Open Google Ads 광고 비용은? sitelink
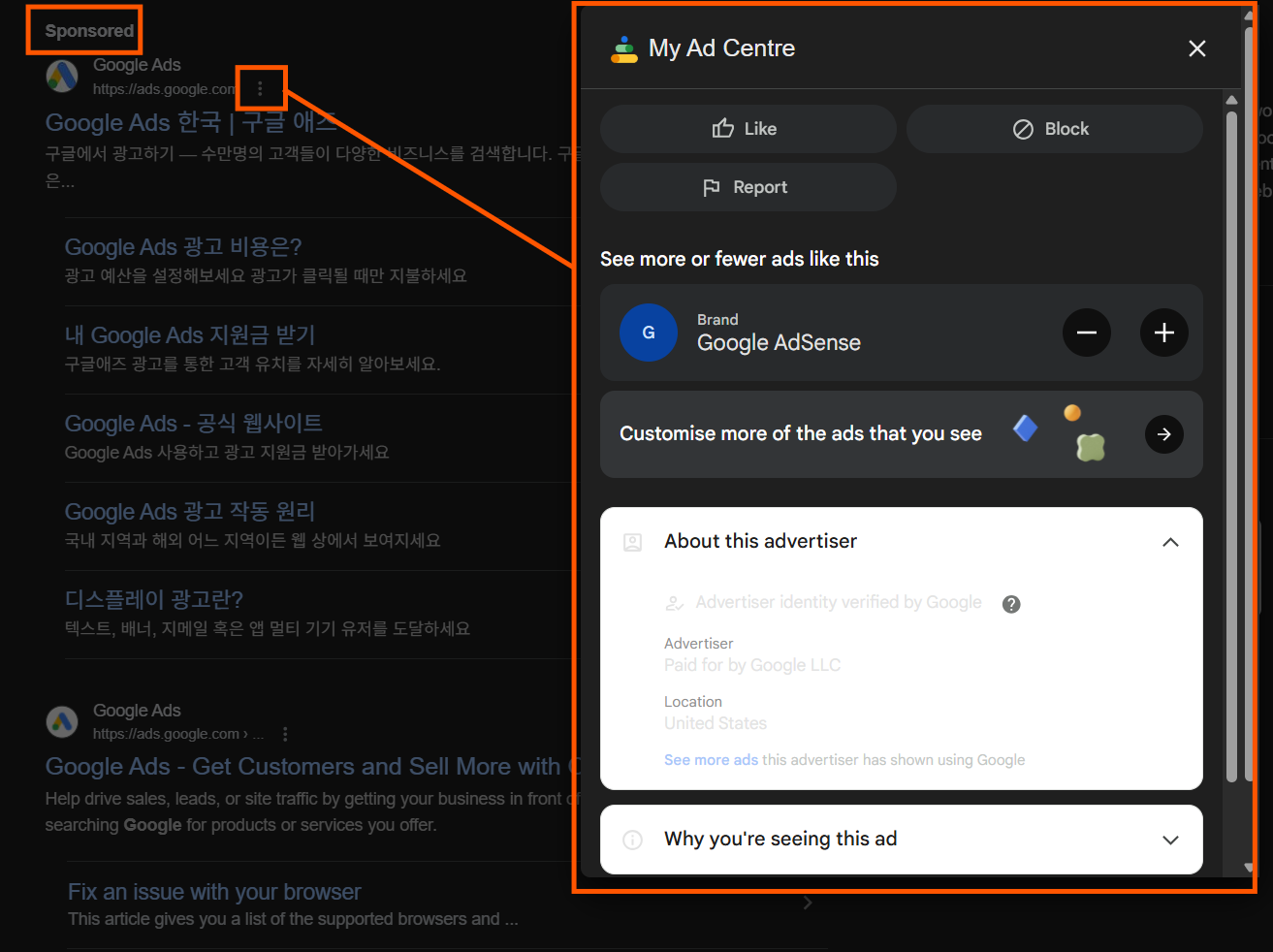This screenshot has height=952, width=1273. coord(183,246)
